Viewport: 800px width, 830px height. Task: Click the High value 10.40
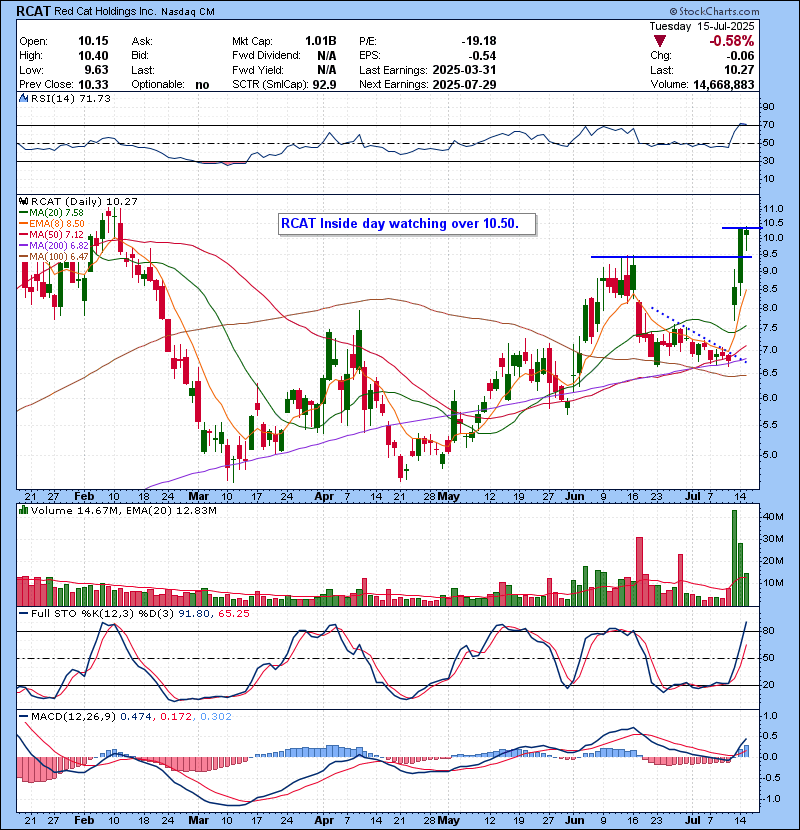pyautogui.click(x=93, y=56)
